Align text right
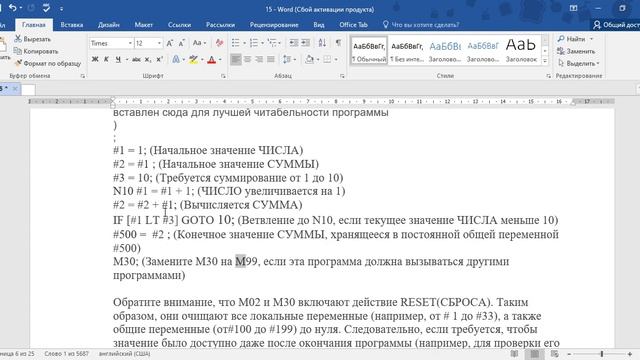The width and height of the screenshot is (640, 360). (259, 60)
